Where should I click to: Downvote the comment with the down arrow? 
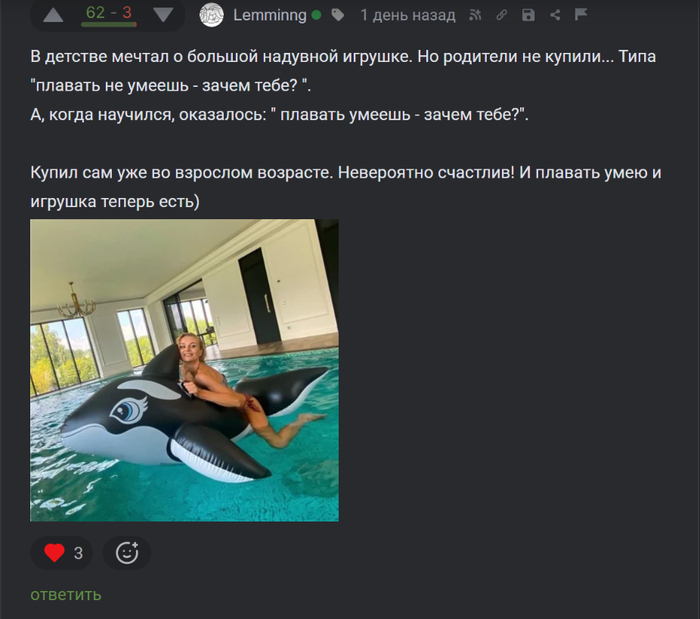pos(163,15)
